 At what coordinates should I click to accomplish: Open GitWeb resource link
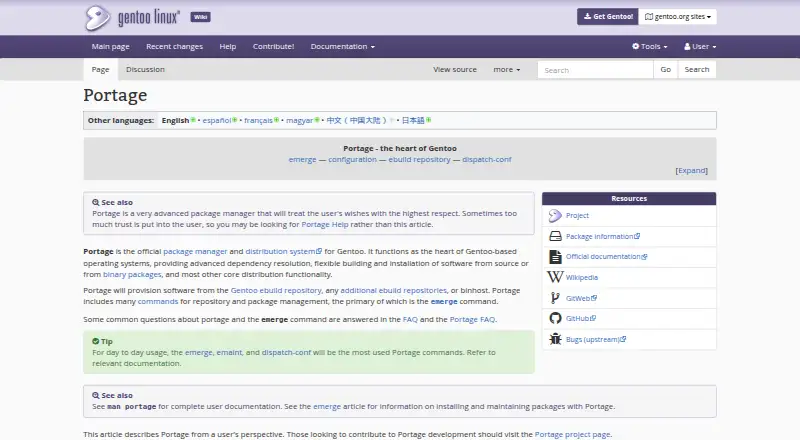tap(578, 298)
